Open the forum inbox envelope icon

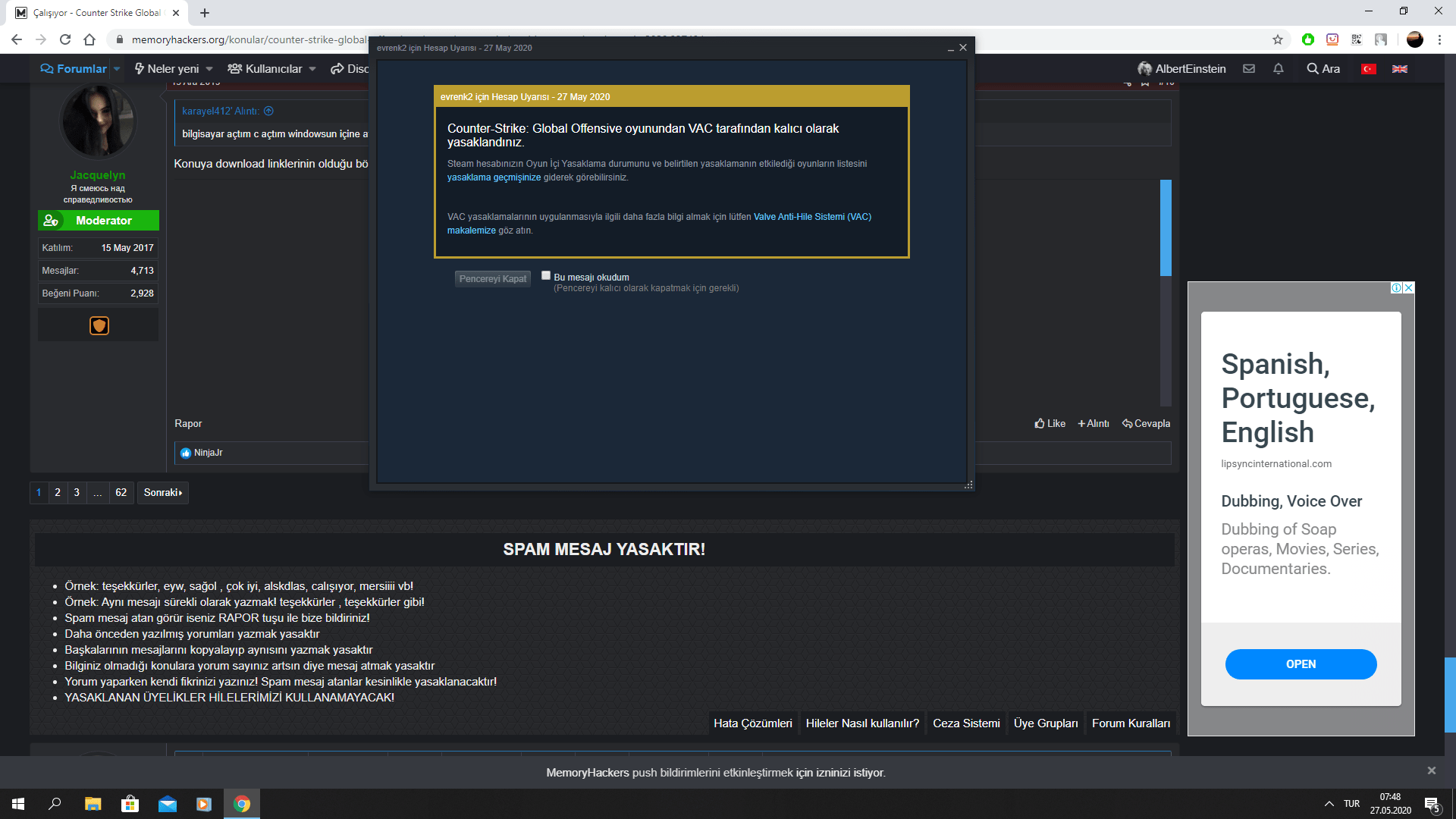1249,69
